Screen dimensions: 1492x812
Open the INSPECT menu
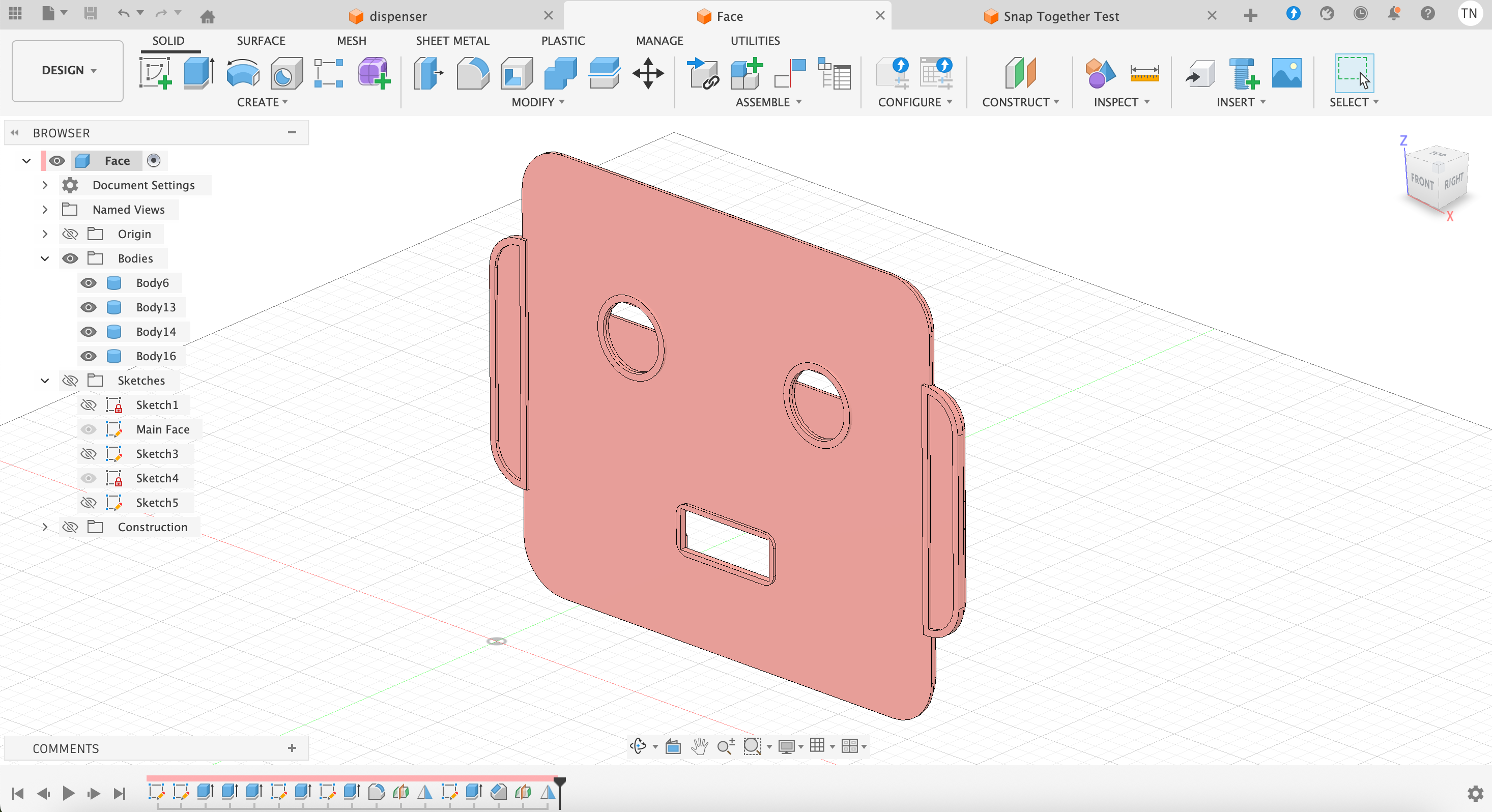(1121, 102)
